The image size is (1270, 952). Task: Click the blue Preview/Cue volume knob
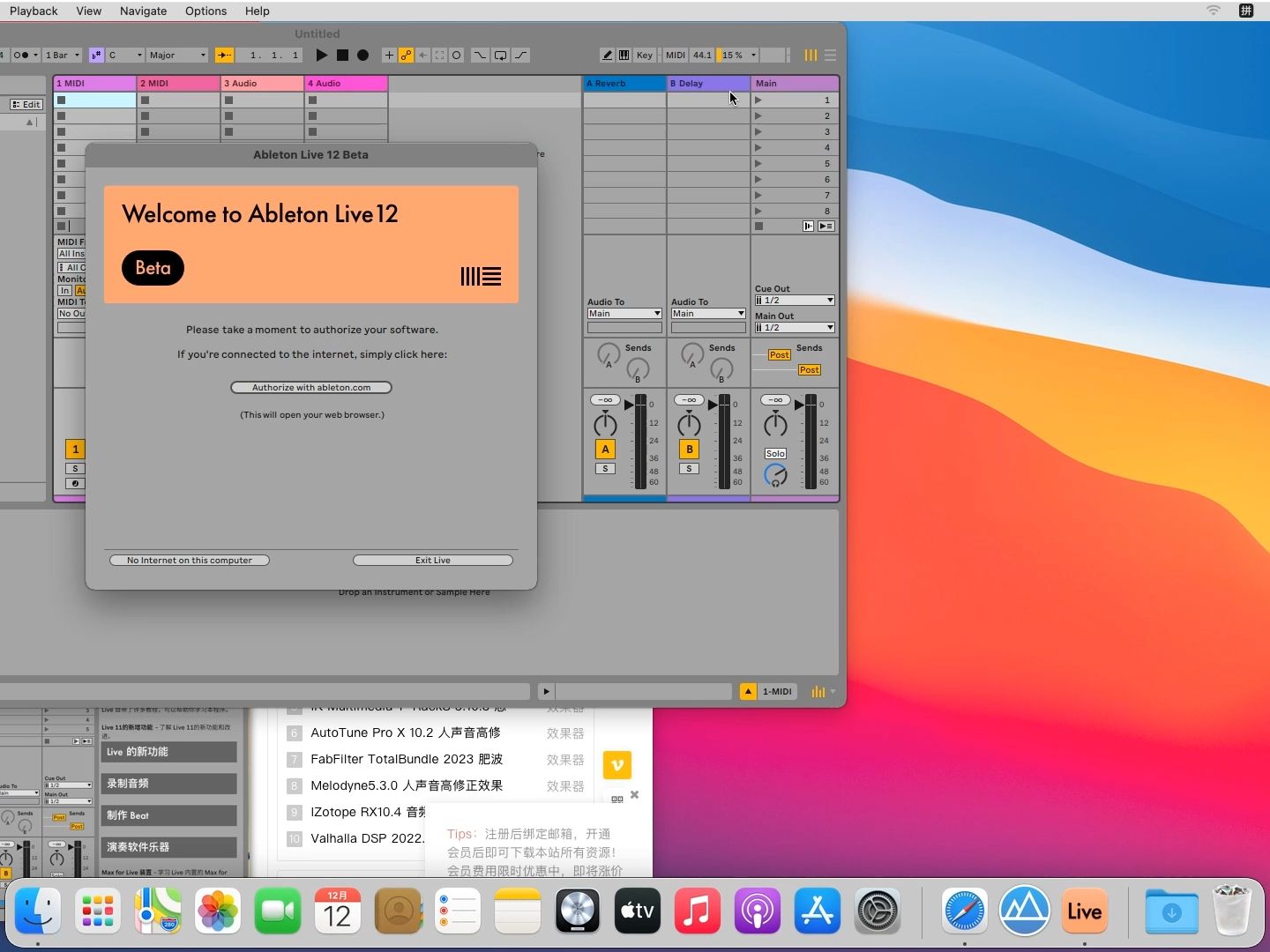(775, 476)
